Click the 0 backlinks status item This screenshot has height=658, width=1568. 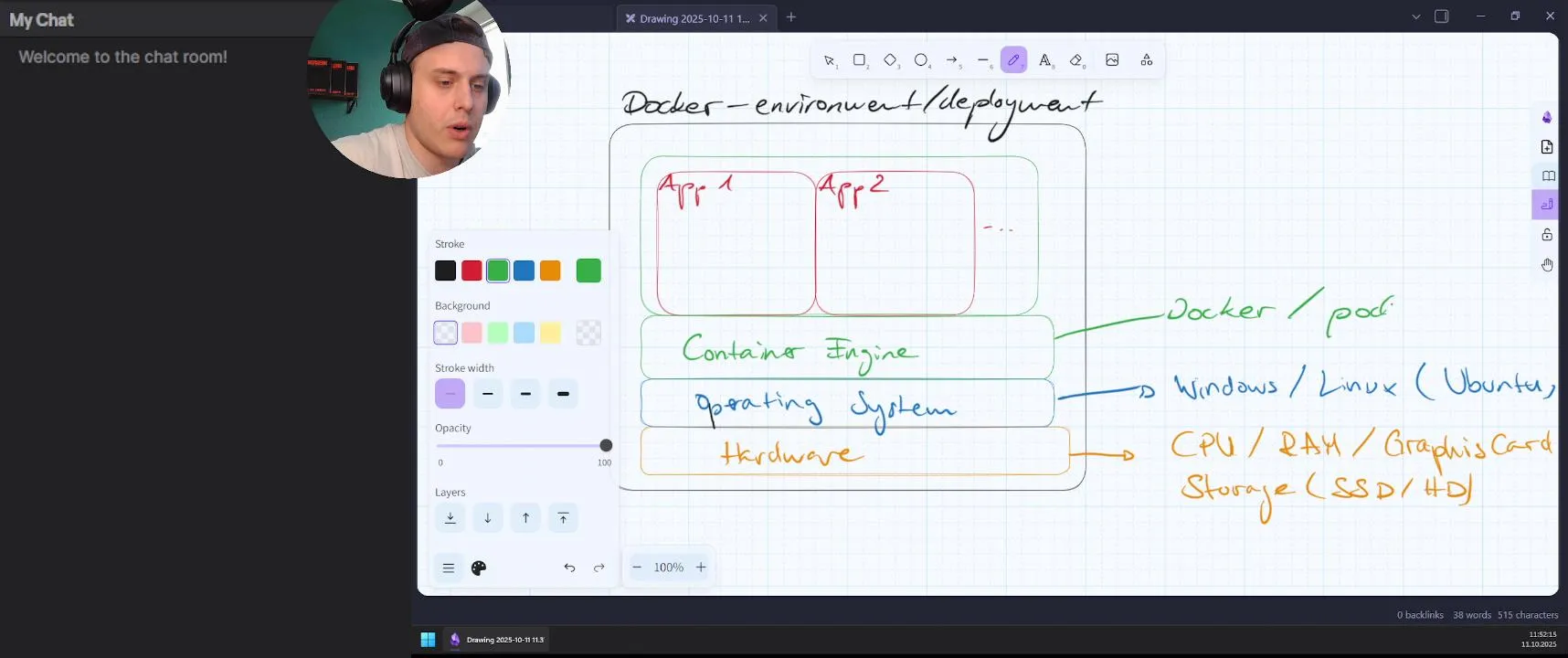click(x=1420, y=615)
